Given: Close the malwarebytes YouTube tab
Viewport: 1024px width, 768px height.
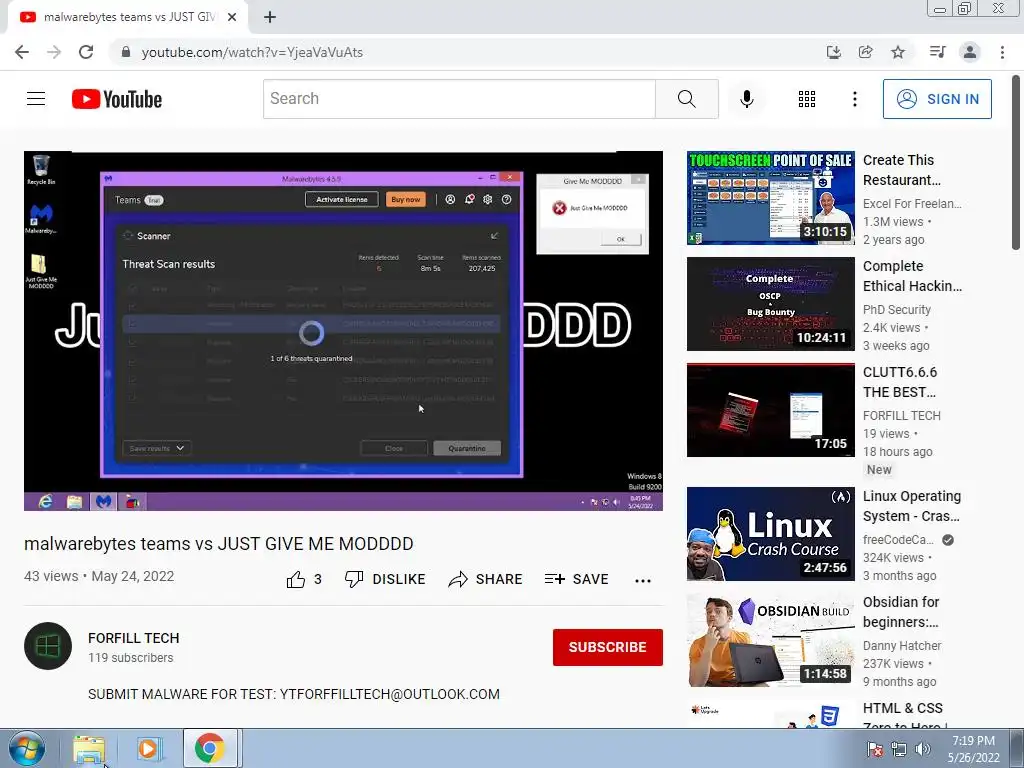Looking at the screenshot, I should [232, 18].
